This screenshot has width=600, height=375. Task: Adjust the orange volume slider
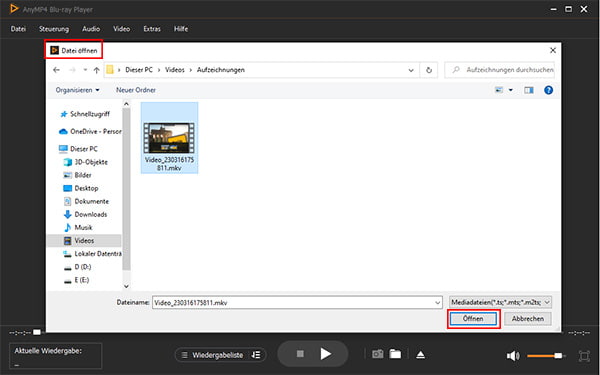pyautogui.click(x=545, y=356)
